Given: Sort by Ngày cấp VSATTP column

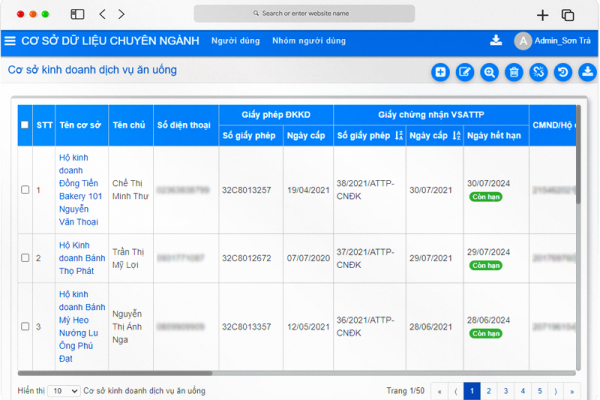Looking at the screenshot, I should pos(457,135).
